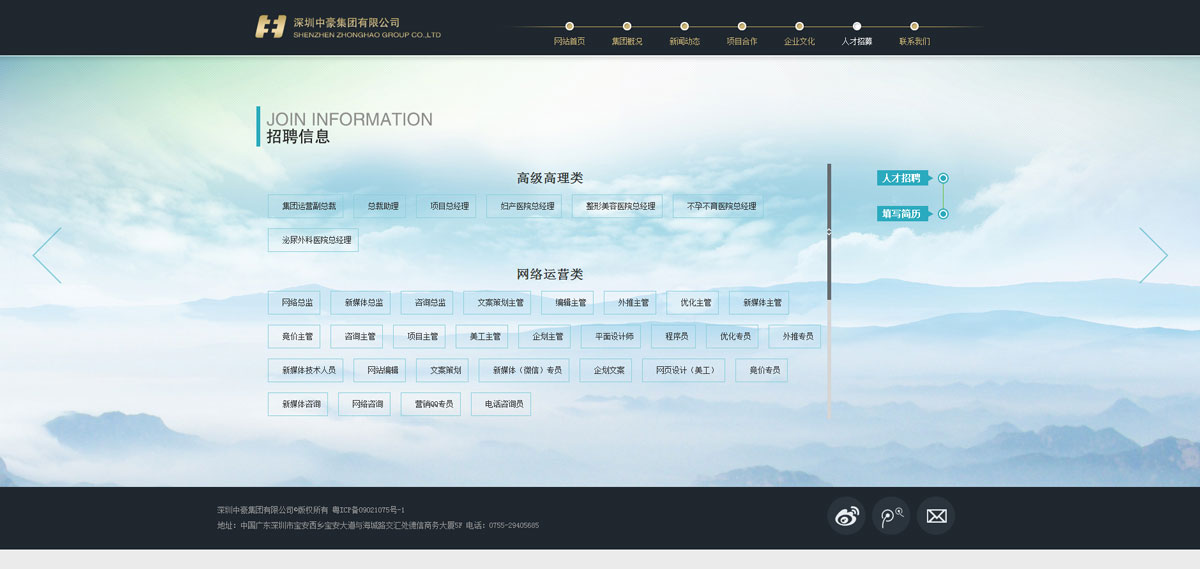Open the Weibo social icon
The height and width of the screenshot is (569, 1200).
click(846, 516)
